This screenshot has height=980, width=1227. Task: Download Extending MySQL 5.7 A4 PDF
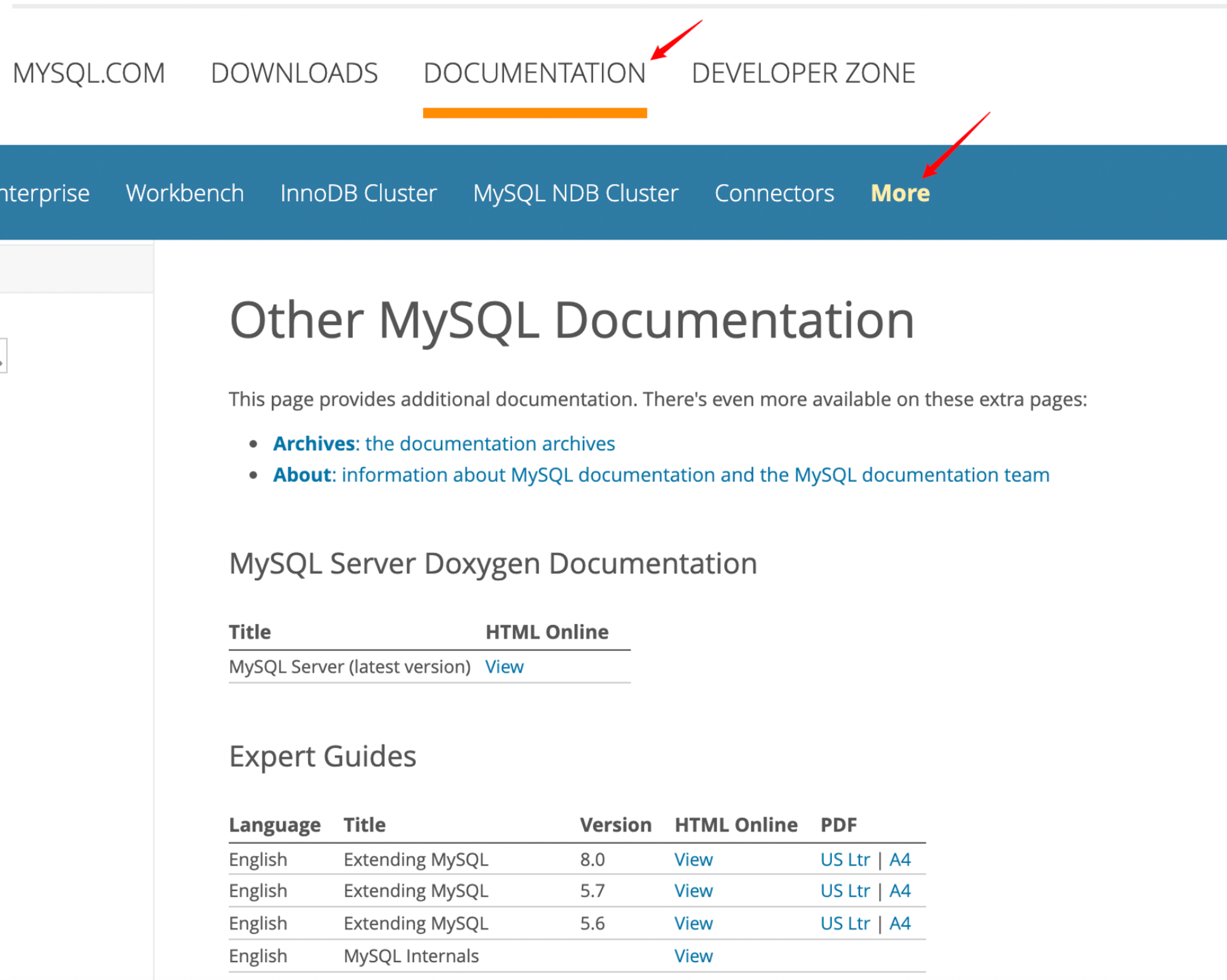(x=900, y=890)
